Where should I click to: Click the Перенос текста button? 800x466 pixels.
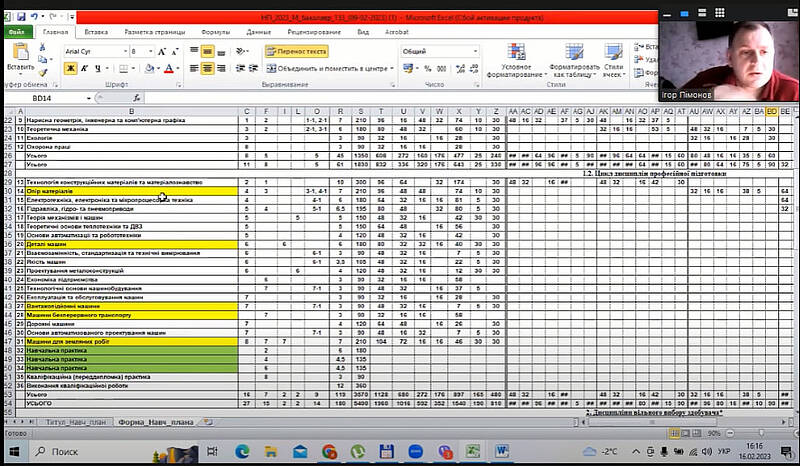[x=296, y=52]
